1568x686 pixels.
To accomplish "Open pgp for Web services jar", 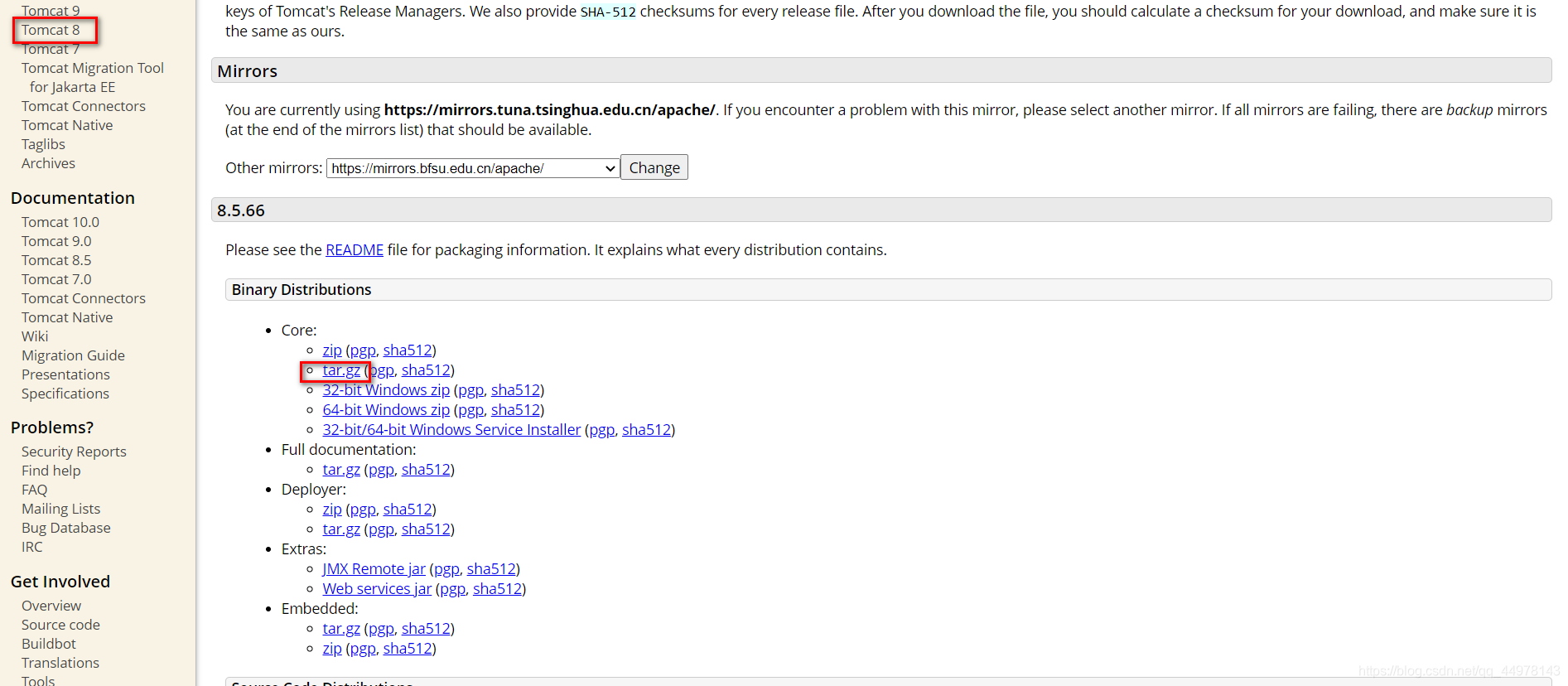I will [453, 589].
